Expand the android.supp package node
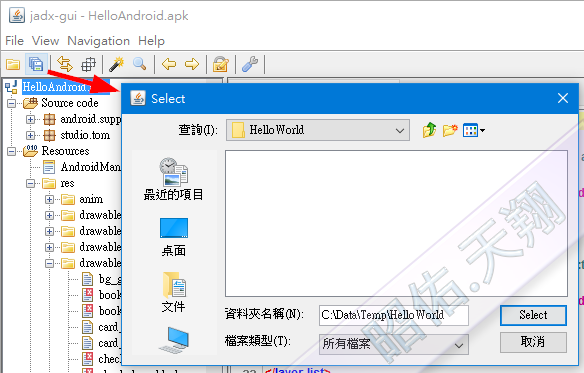This screenshot has width=584, height=373. pyautogui.click(x=31, y=119)
